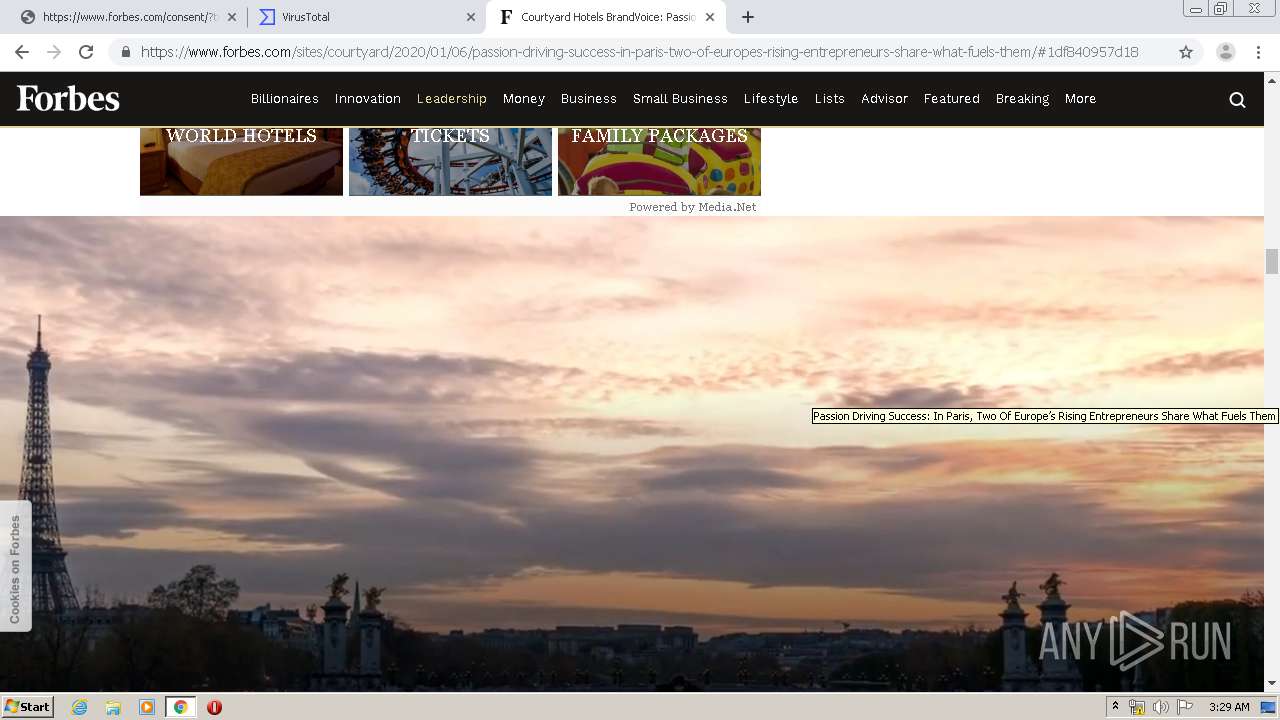Switch to the Forbes consent tab
Viewport: 1280px width, 720px height.
tap(128, 17)
